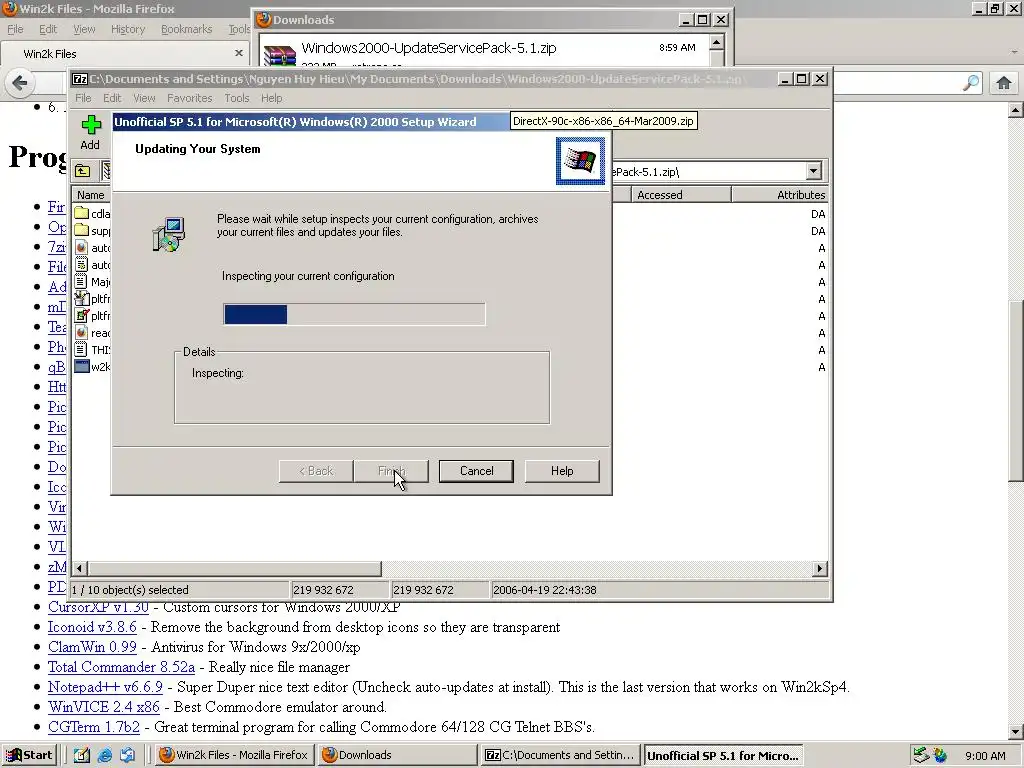Image resolution: width=1024 pixels, height=768 pixels.
Task: Open the 7-Zip File menu
Action: tap(83, 98)
